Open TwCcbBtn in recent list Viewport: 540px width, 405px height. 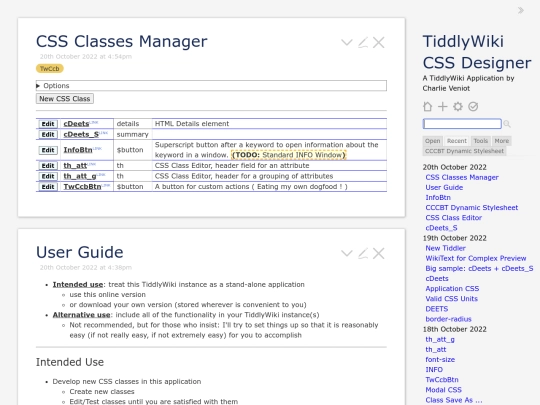pos(442,380)
